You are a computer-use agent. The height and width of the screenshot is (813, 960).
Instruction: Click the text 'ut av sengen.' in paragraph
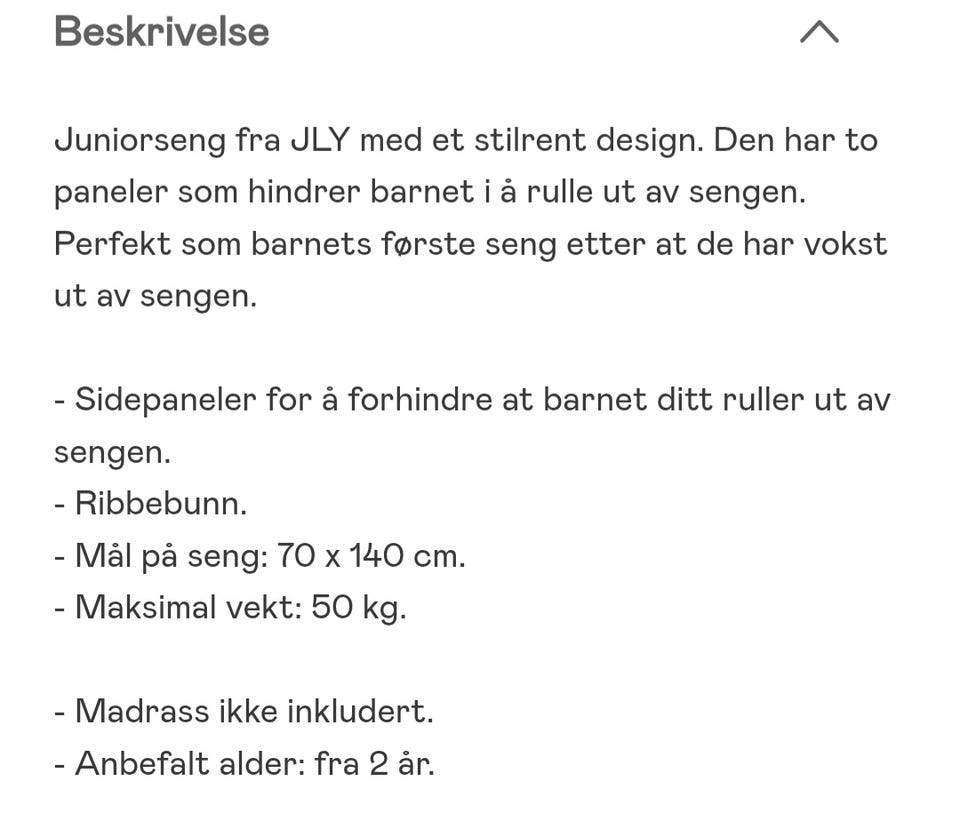point(156,296)
